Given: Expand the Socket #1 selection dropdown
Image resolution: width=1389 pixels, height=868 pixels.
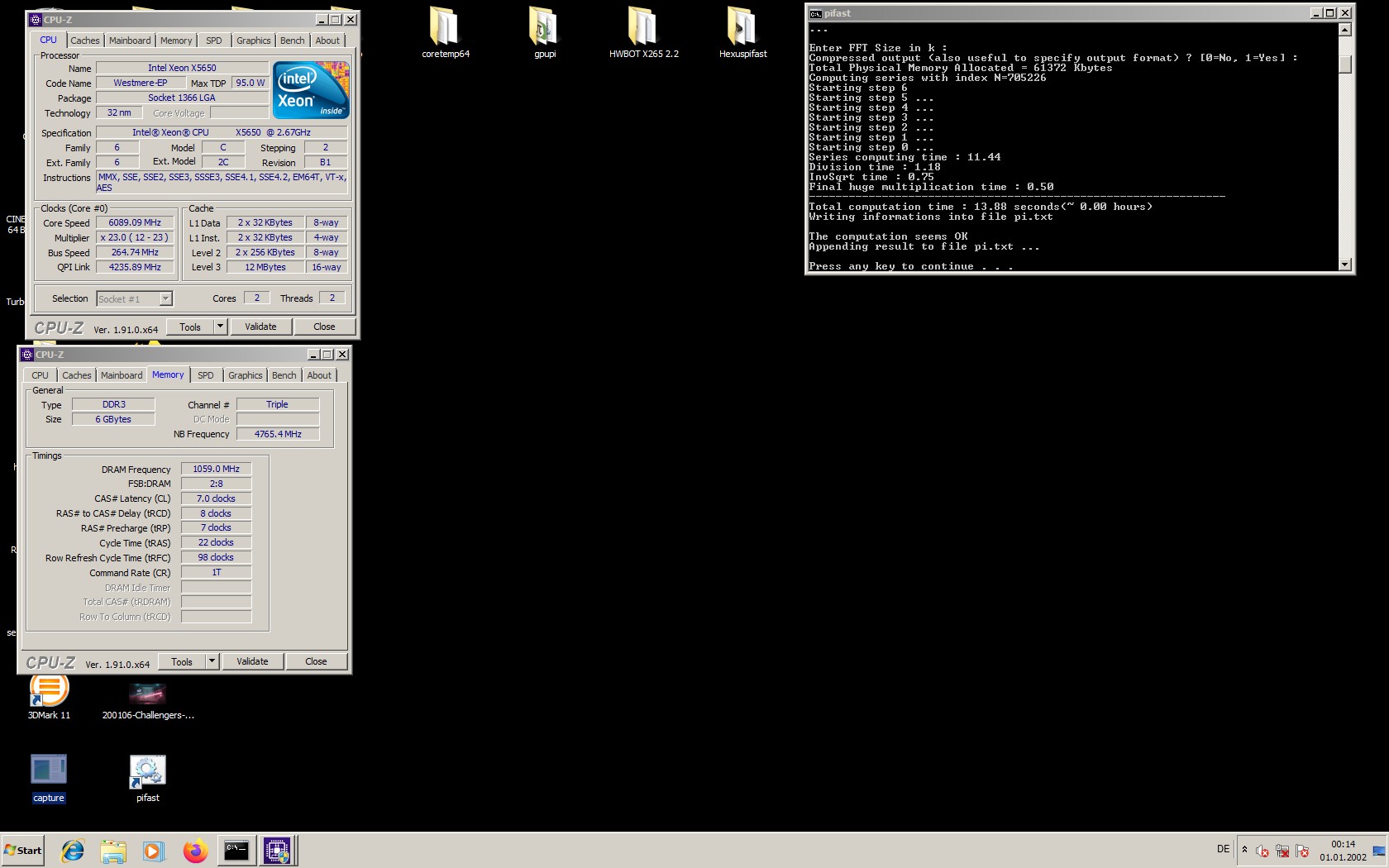Looking at the screenshot, I should point(165,298).
